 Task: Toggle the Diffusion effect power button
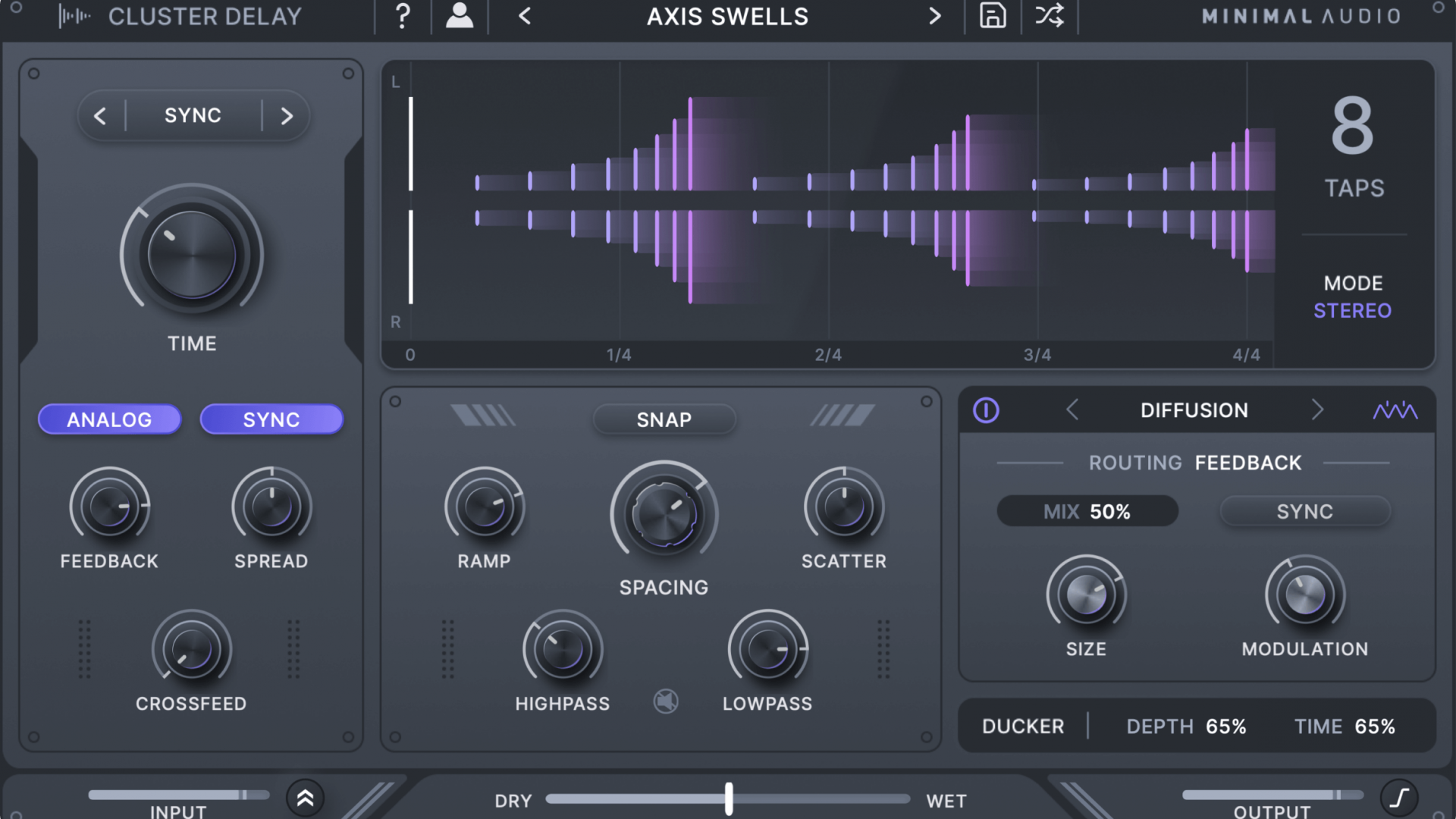[x=986, y=410]
